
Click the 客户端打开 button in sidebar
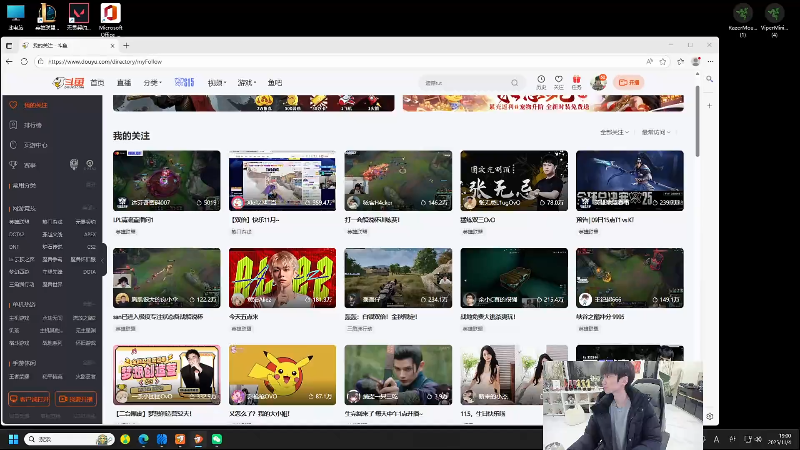tap(29, 399)
